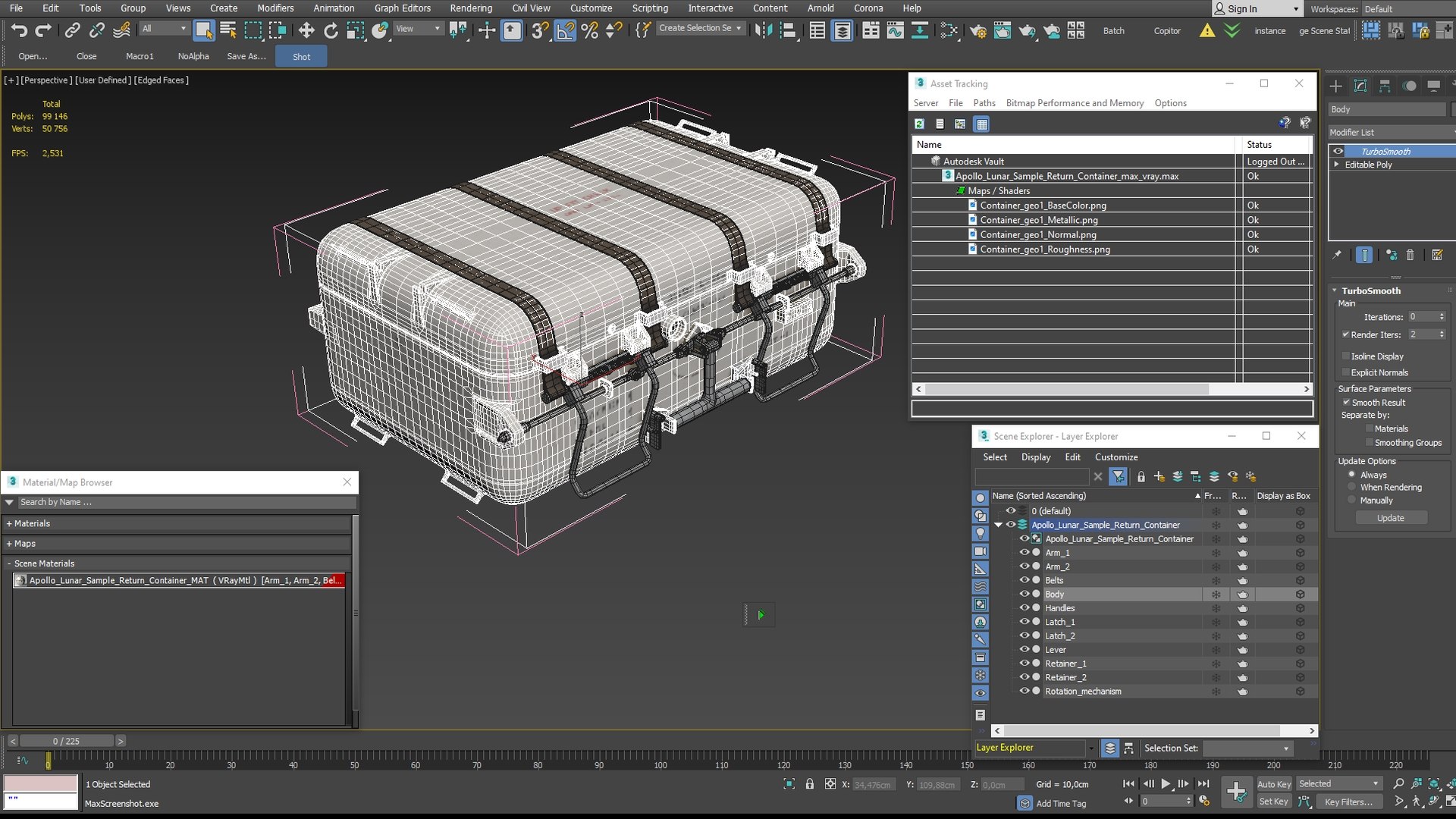Collapse the Apollo_Lunar_Sample_Return_Container layer

pyautogui.click(x=999, y=525)
